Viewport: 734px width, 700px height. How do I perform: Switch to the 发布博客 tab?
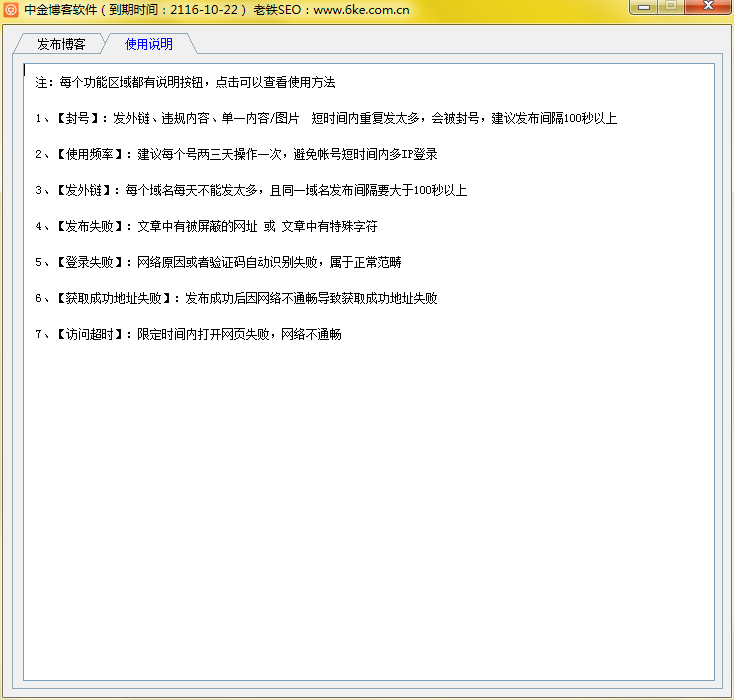(x=61, y=44)
